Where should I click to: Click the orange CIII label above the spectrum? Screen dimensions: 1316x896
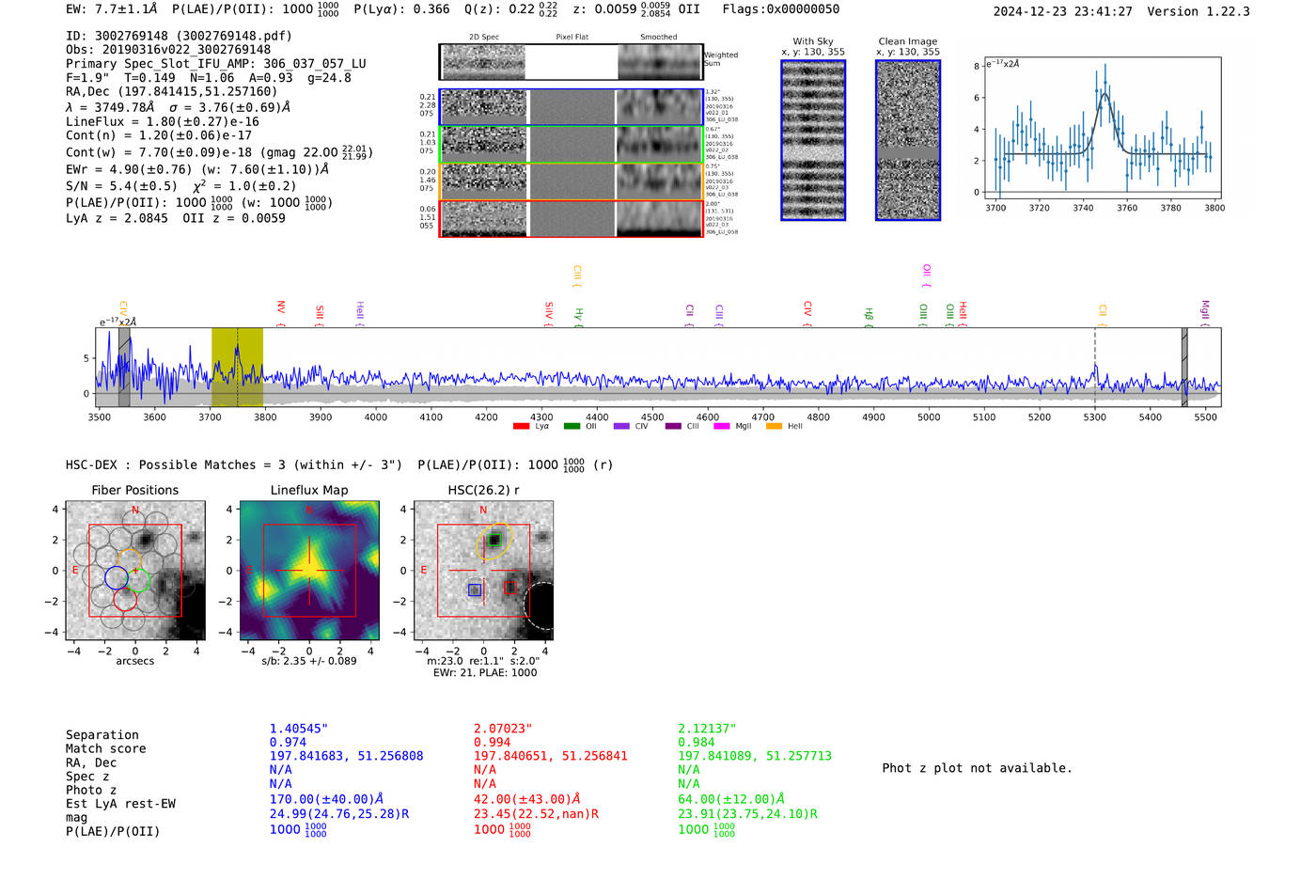point(577,276)
